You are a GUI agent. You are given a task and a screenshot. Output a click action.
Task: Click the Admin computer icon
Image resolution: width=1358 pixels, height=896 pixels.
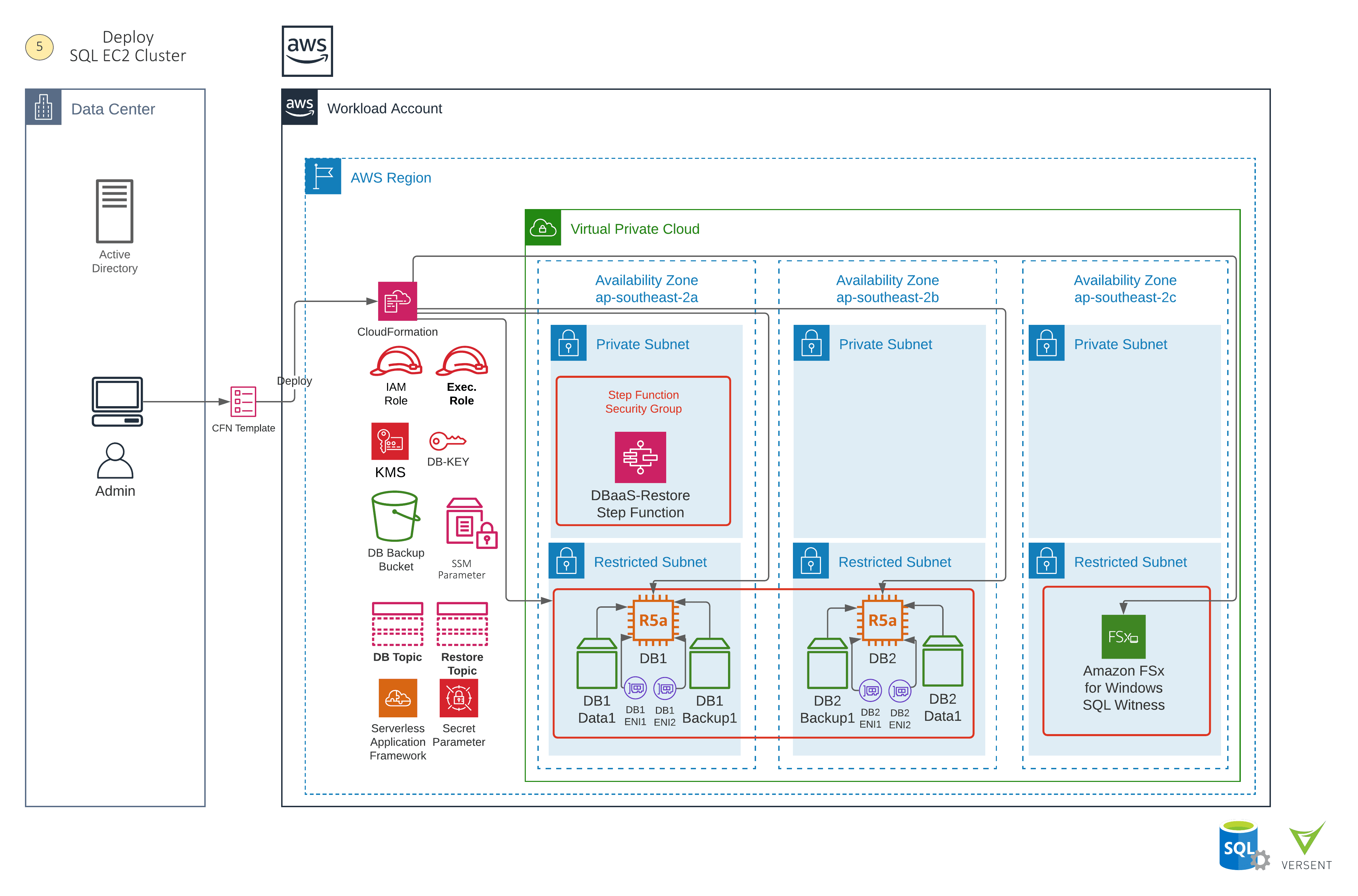[x=117, y=401]
